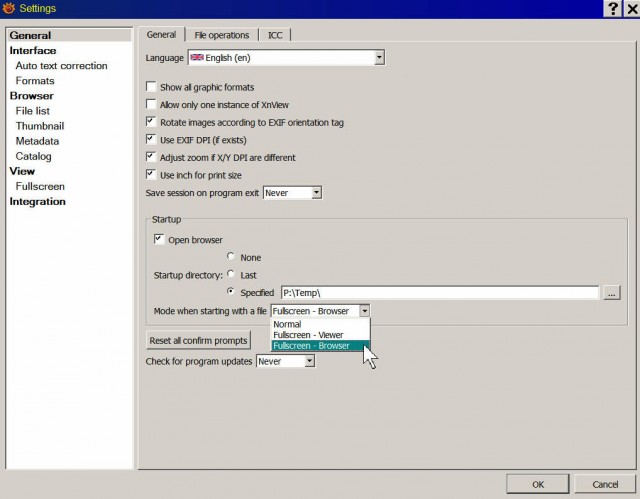Click the startup directory path field
Screen dimensions: 640x499
[440, 293]
